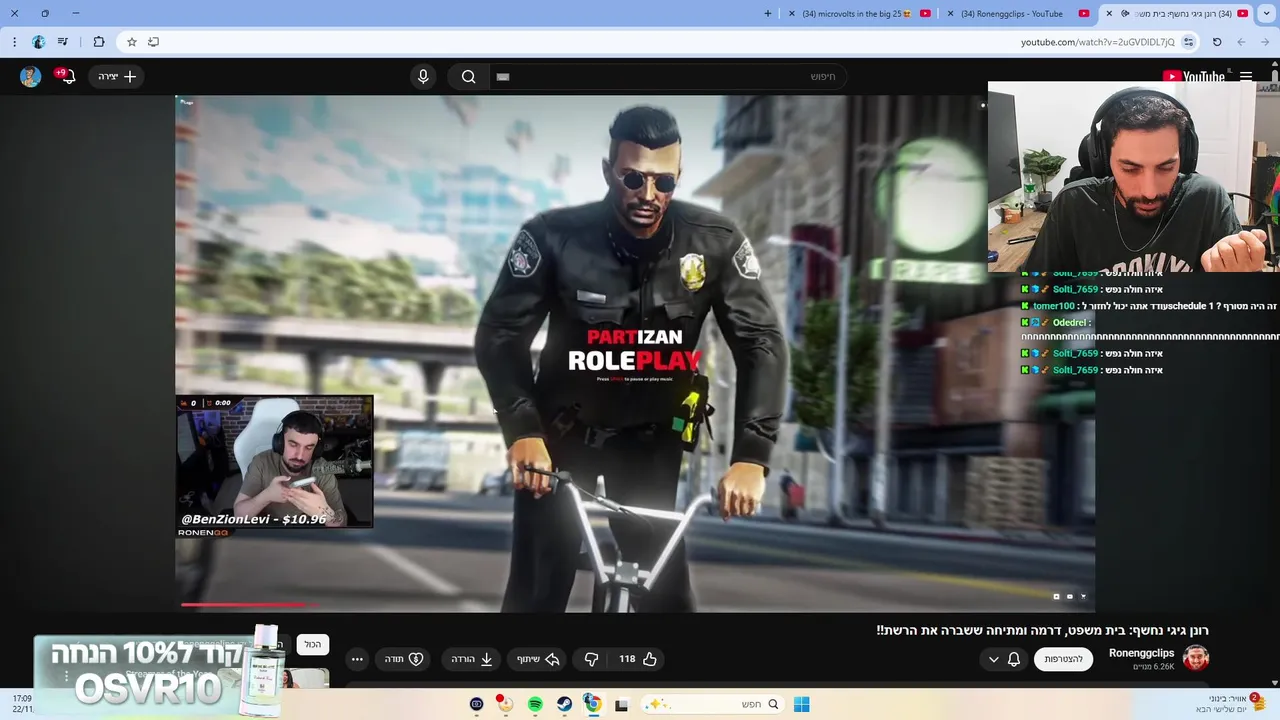1280x720 pixels.
Task: Click the 10% discount OSVR10 overlay ad
Action: pyautogui.click(x=160, y=672)
